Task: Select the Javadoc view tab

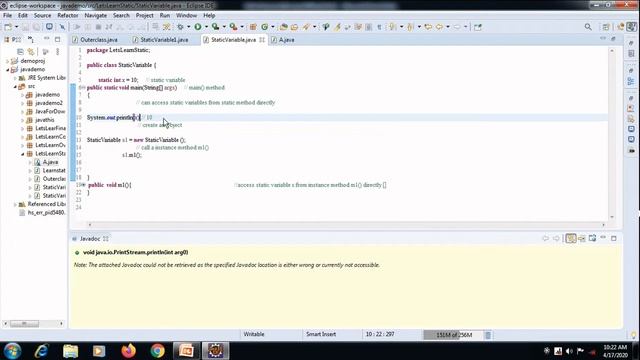Action: pos(90,239)
